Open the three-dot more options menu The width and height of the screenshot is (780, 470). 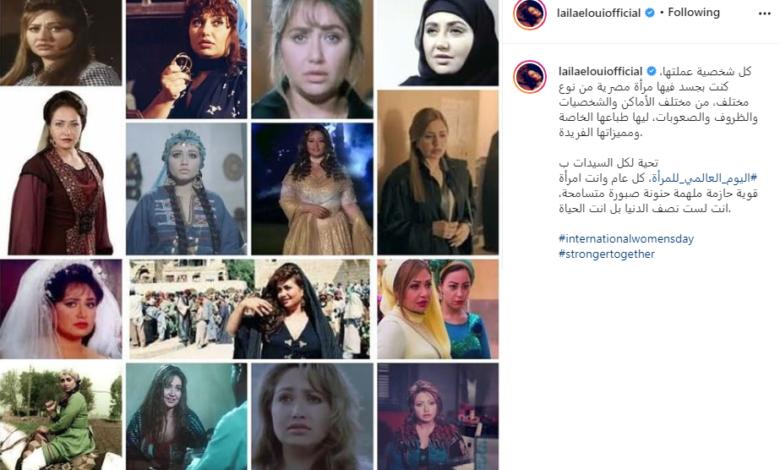tap(764, 14)
